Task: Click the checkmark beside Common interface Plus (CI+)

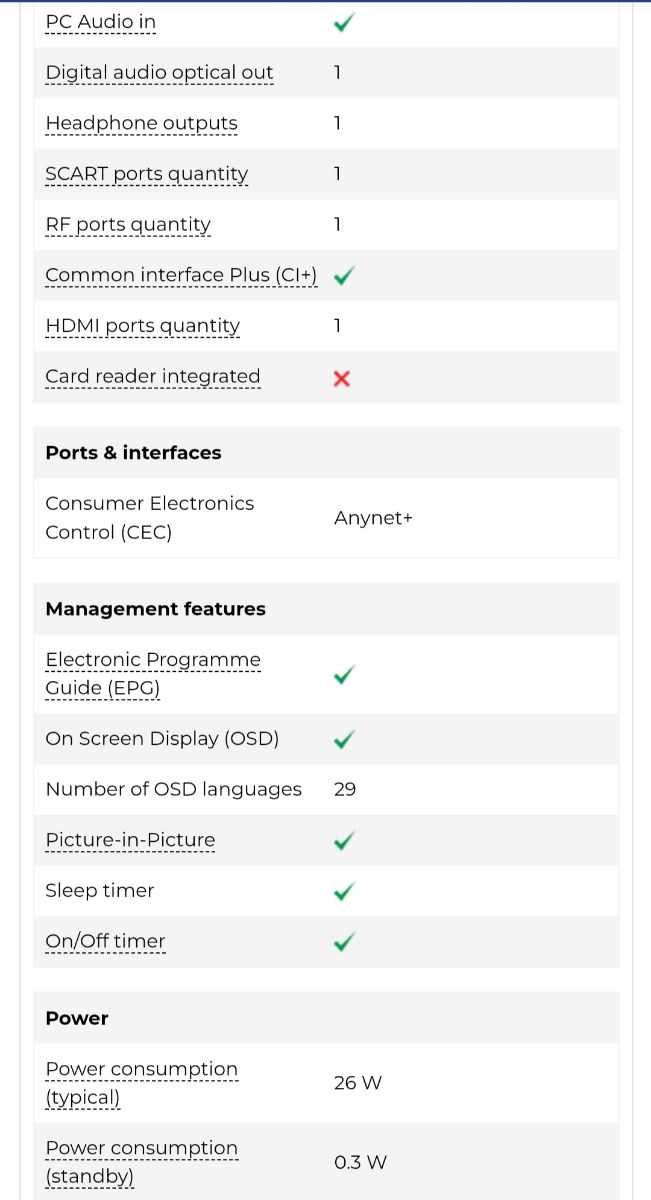Action: point(343,275)
